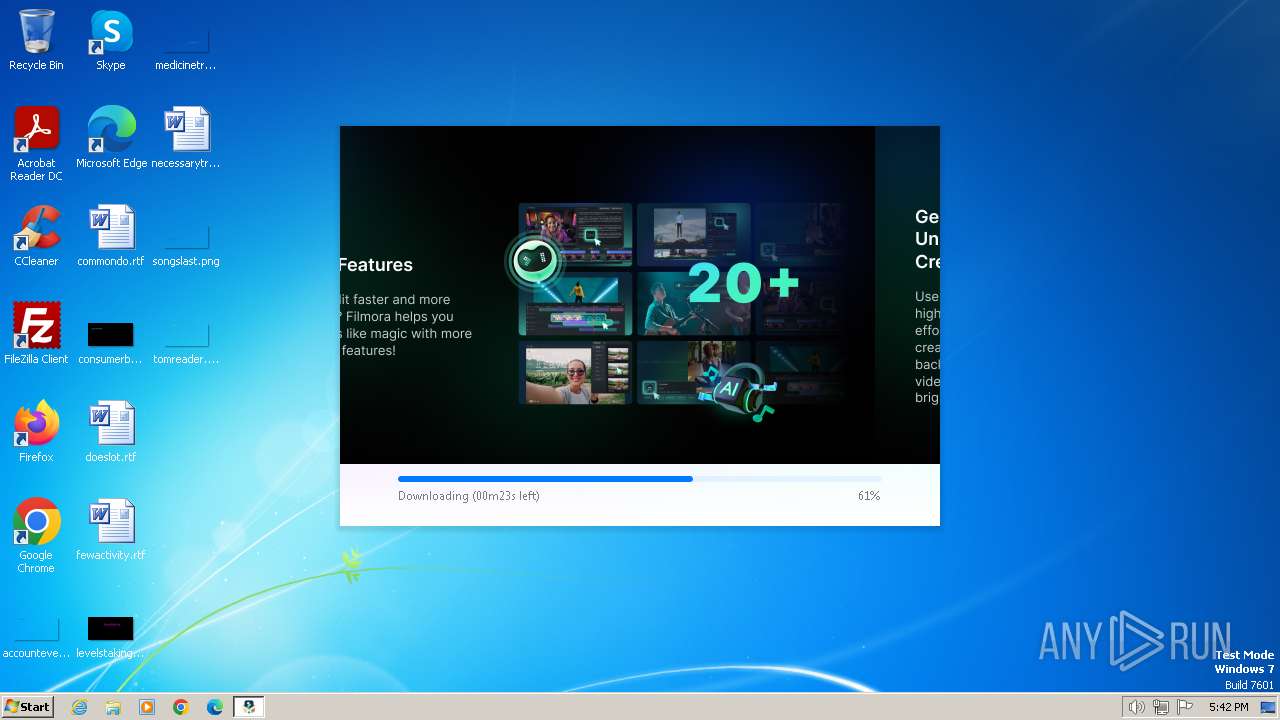Launch Google Chrome desktop shortcut

pos(36,536)
